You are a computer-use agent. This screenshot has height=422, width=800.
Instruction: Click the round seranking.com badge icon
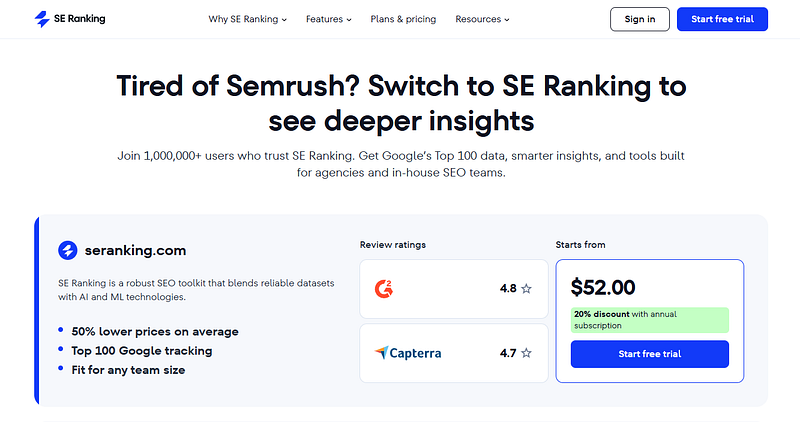(68, 251)
